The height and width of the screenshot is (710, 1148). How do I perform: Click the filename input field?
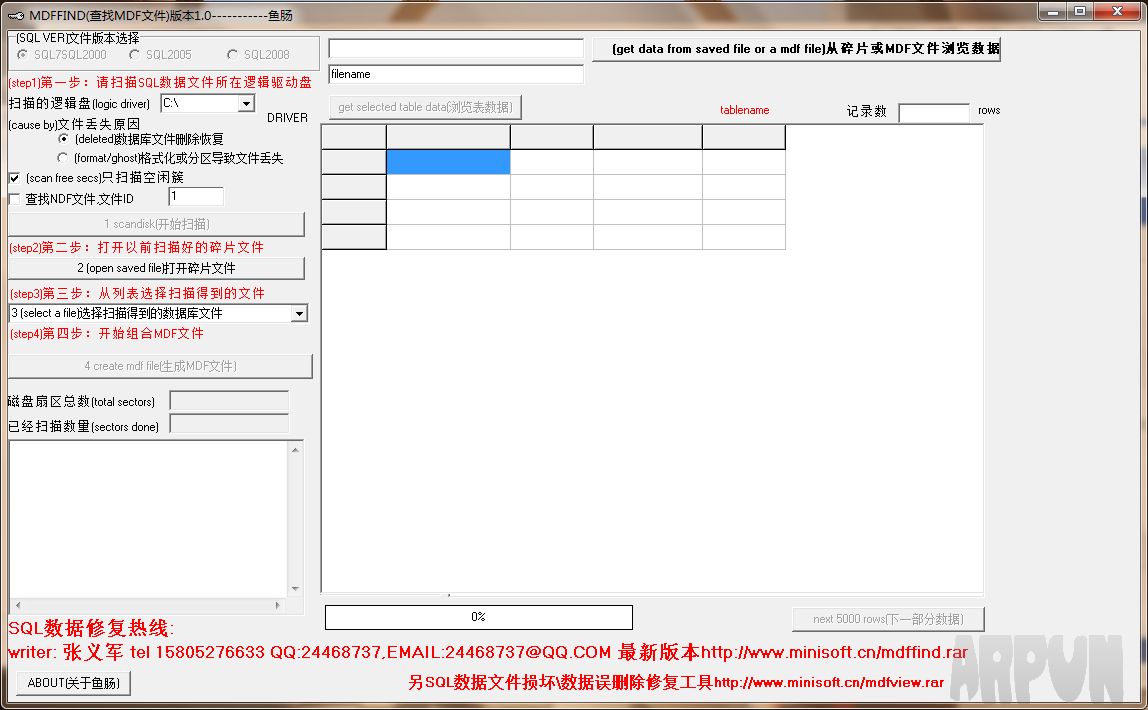456,74
